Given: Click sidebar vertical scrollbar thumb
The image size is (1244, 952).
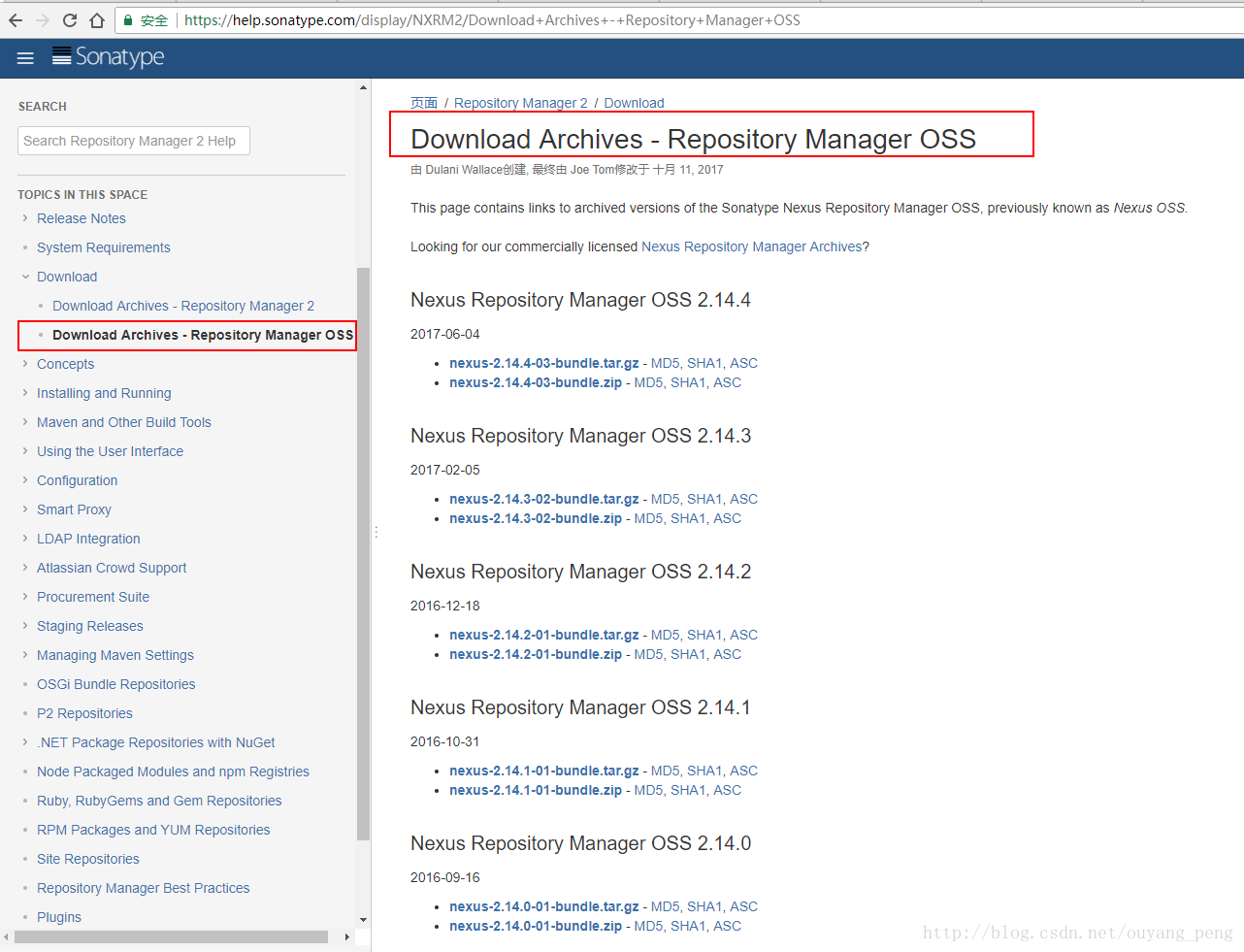Looking at the screenshot, I should (x=363, y=553).
